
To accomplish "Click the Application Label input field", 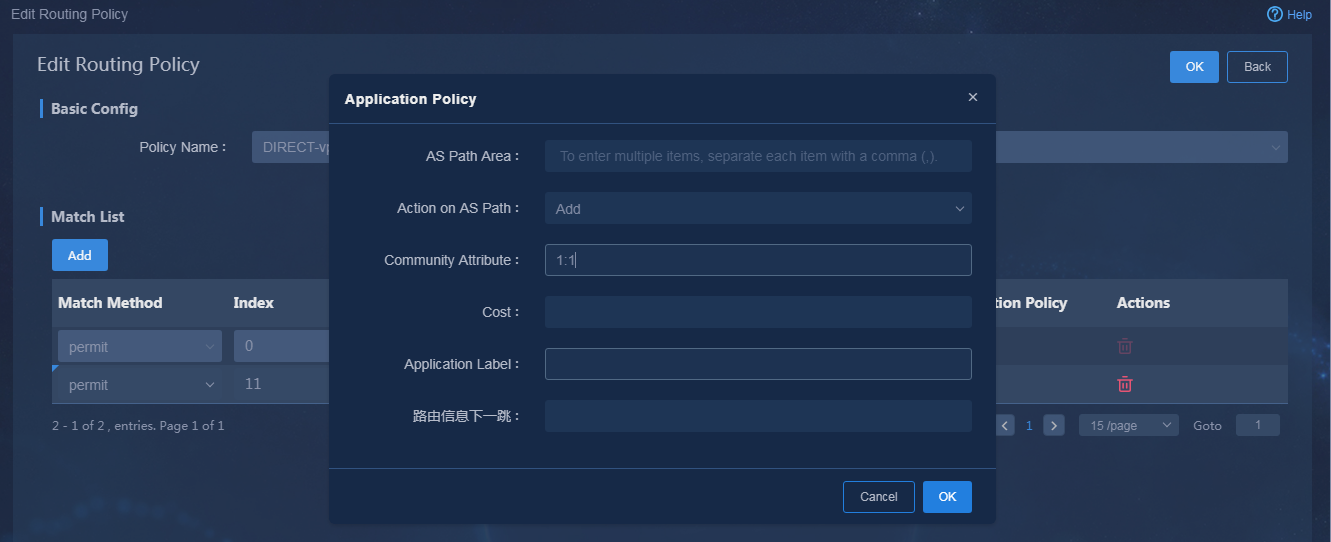I will point(758,364).
